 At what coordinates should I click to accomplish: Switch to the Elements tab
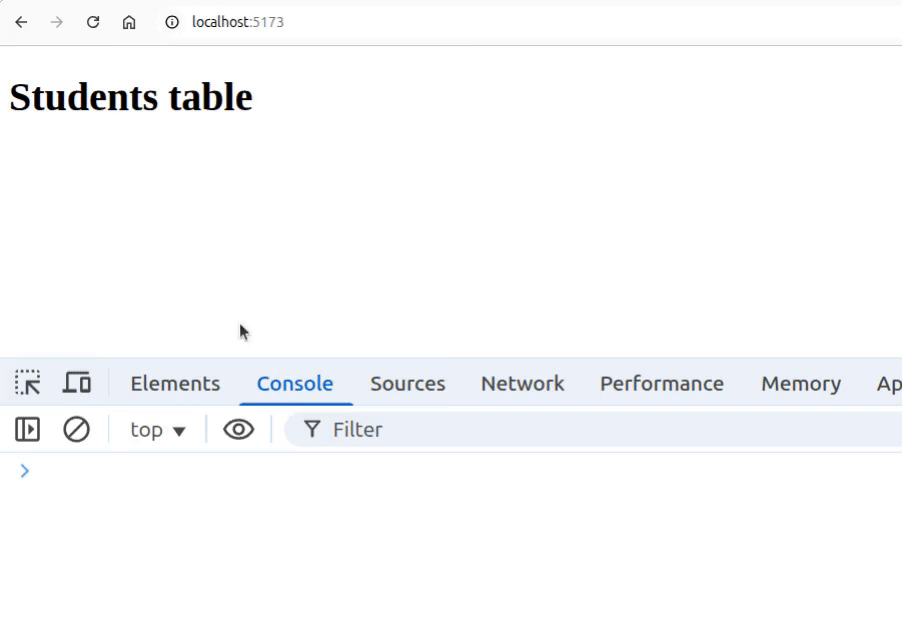pos(175,383)
